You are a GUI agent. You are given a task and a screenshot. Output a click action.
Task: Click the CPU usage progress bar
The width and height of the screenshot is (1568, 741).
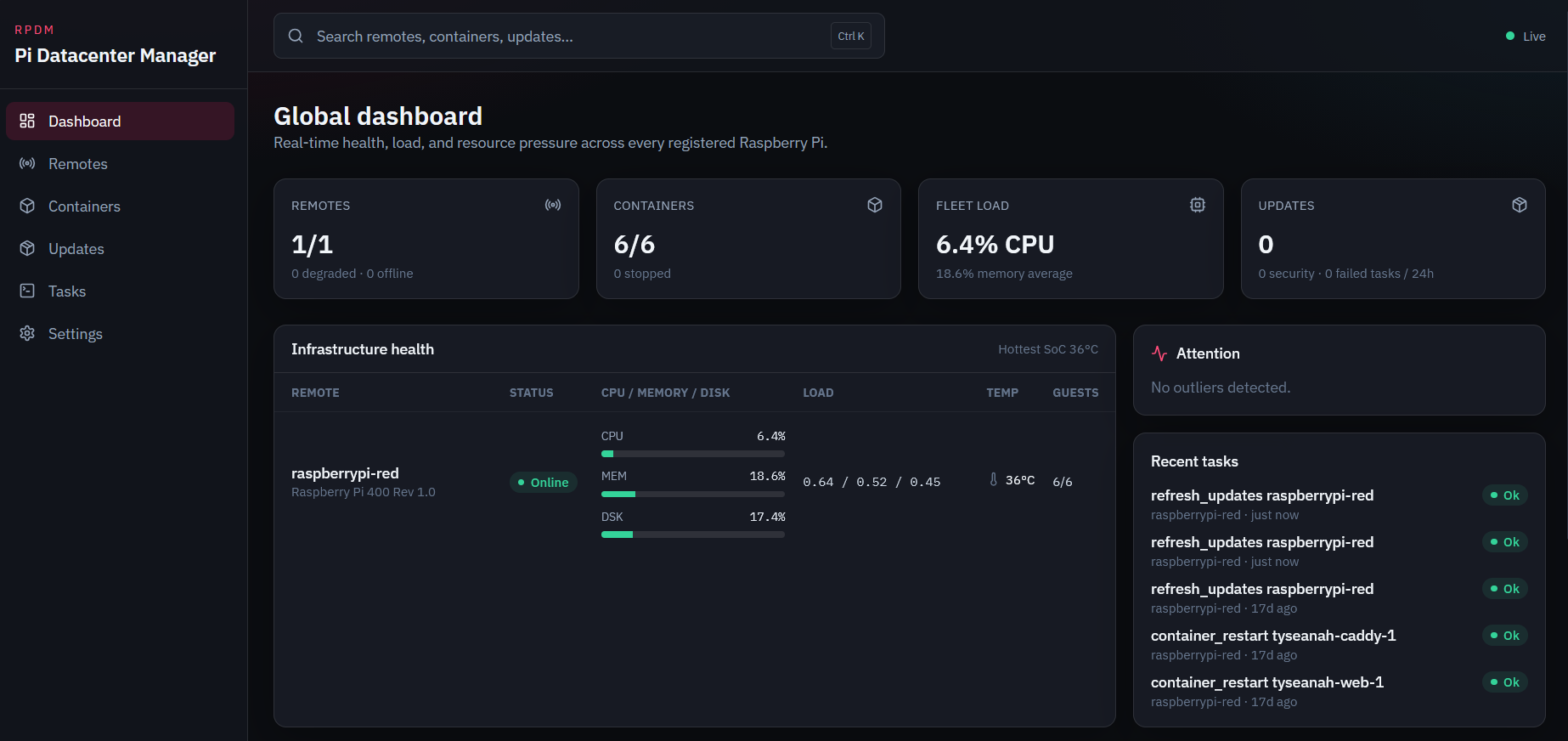click(693, 454)
